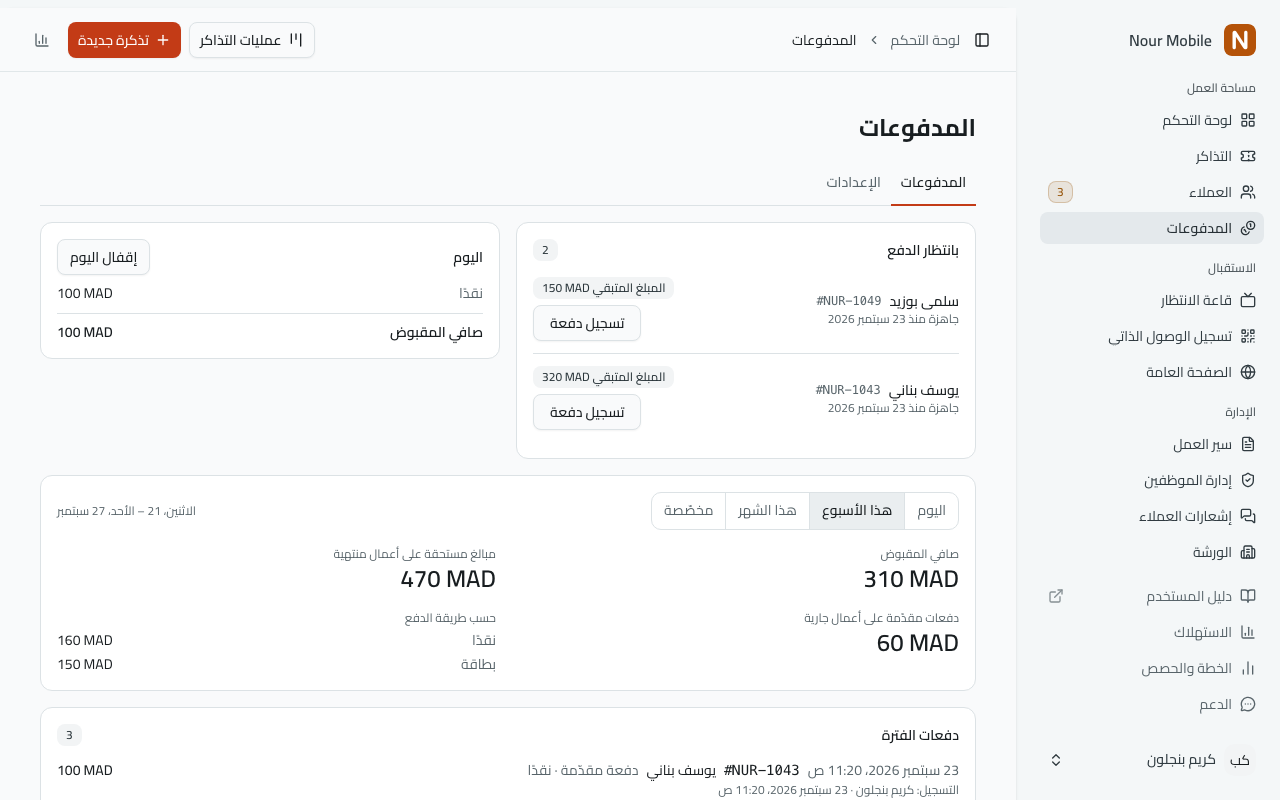Click the badge 3 next to العملاء
This screenshot has height=800, width=1280.
click(1060, 192)
